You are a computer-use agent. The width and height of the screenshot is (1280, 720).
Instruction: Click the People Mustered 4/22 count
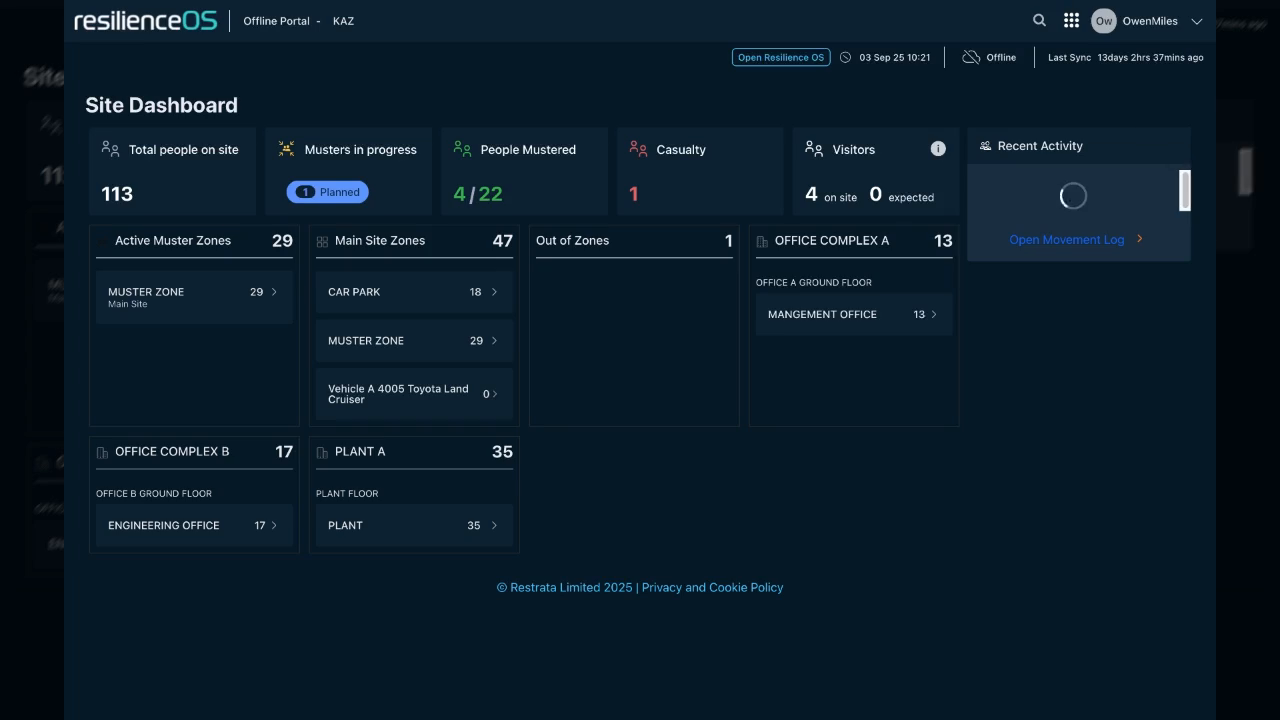pyautogui.click(x=478, y=194)
